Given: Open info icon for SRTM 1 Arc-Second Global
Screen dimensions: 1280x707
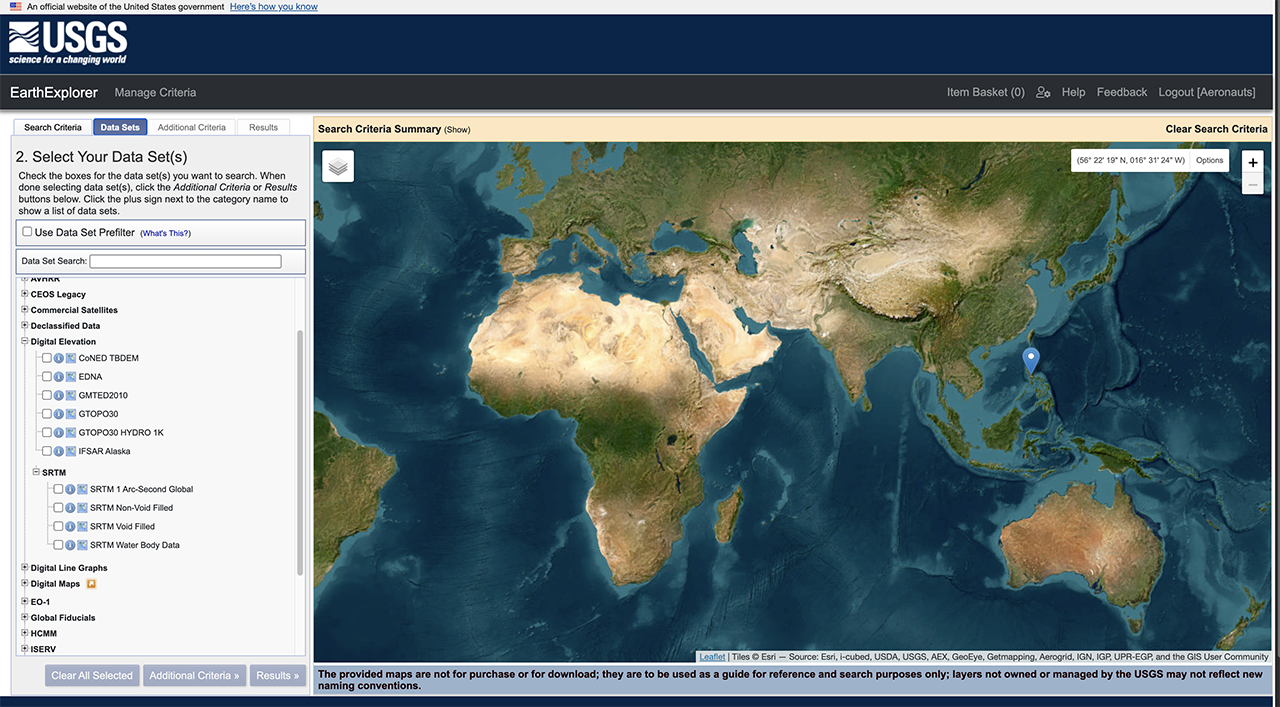Looking at the screenshot, I should coord(70,490).
